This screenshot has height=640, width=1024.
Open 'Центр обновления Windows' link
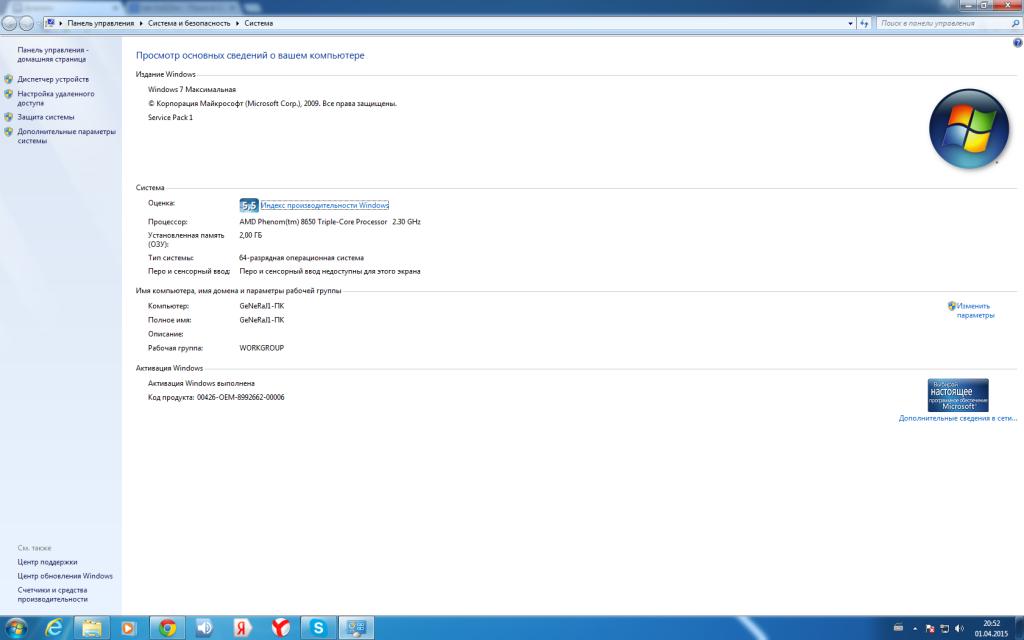click(65, 576)
